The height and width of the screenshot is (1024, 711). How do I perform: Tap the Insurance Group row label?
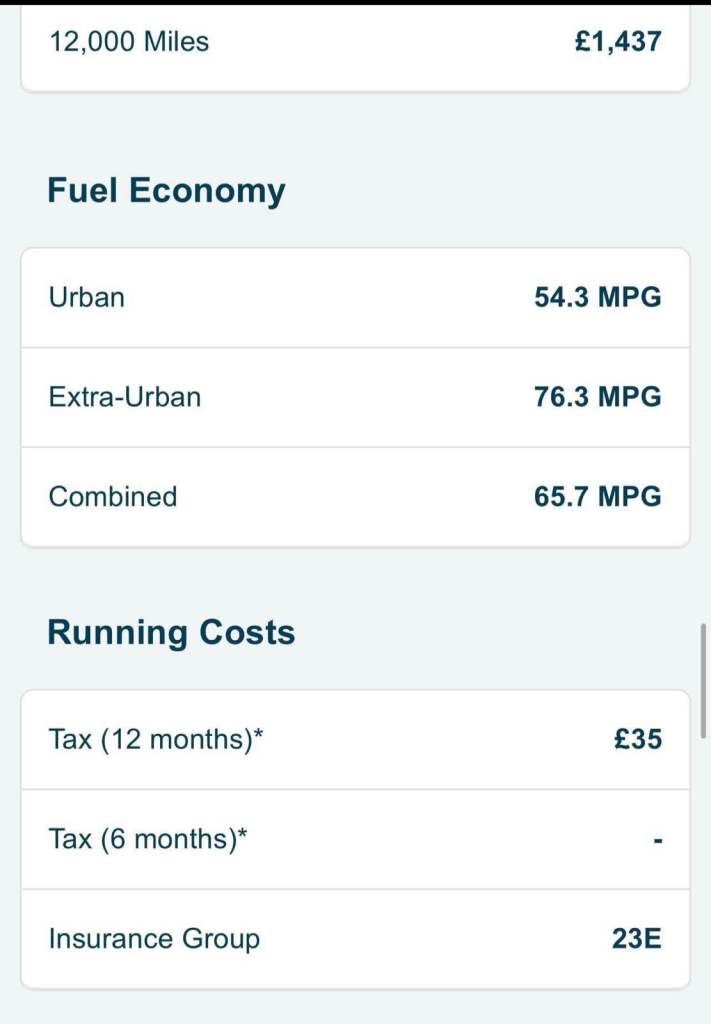pyautogui.click(x=154, y=939)
